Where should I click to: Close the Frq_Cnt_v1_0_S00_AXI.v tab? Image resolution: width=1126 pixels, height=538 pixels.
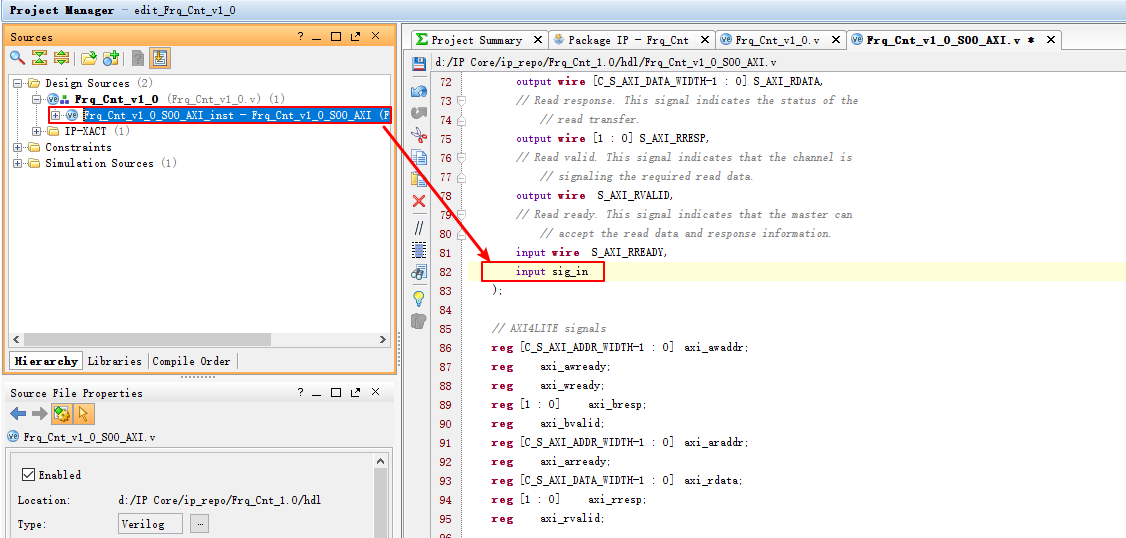pyautogui.click(x=1051, y=40)
